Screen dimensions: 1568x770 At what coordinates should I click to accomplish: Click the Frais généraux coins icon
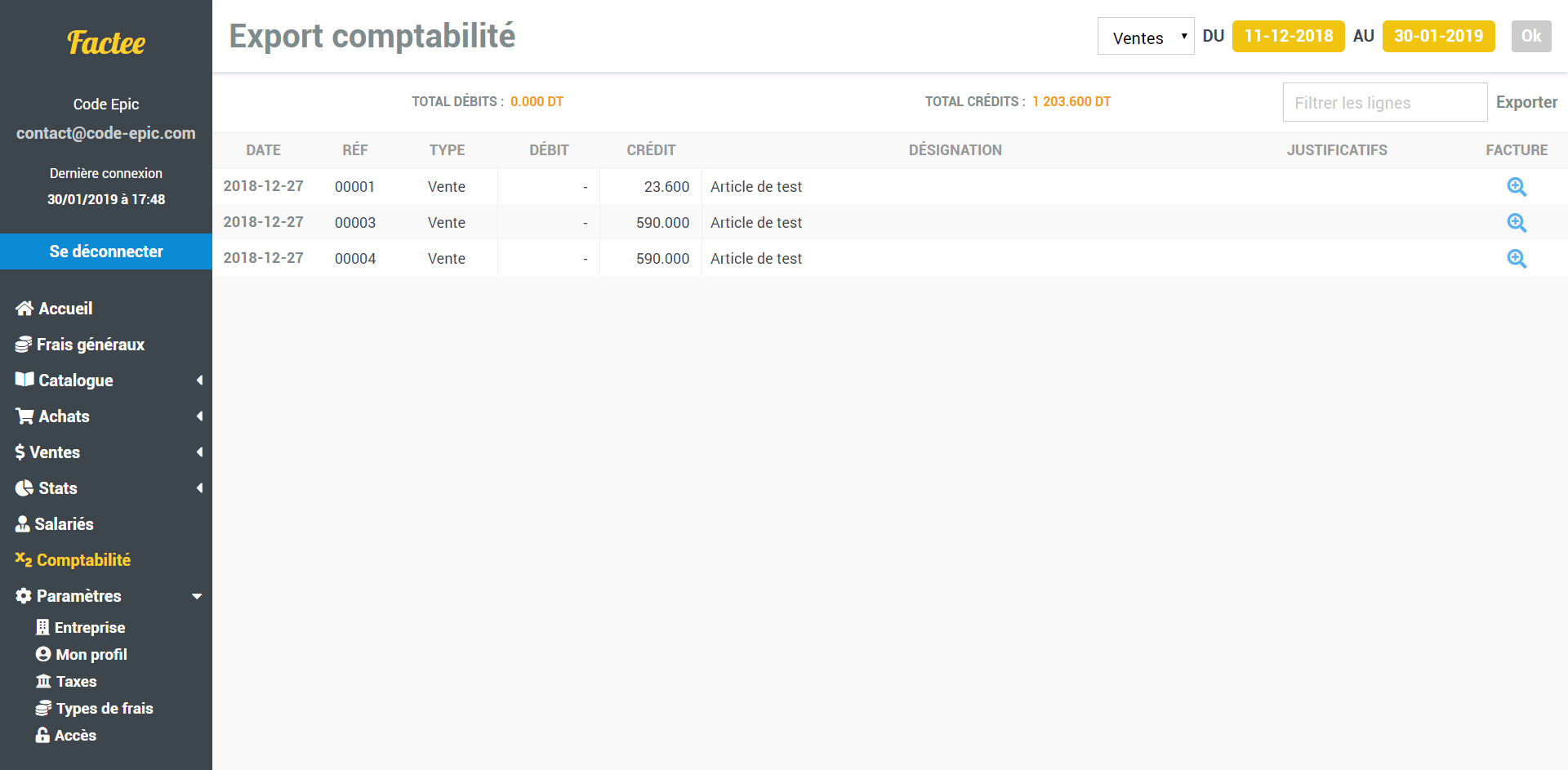pos(23,344)
